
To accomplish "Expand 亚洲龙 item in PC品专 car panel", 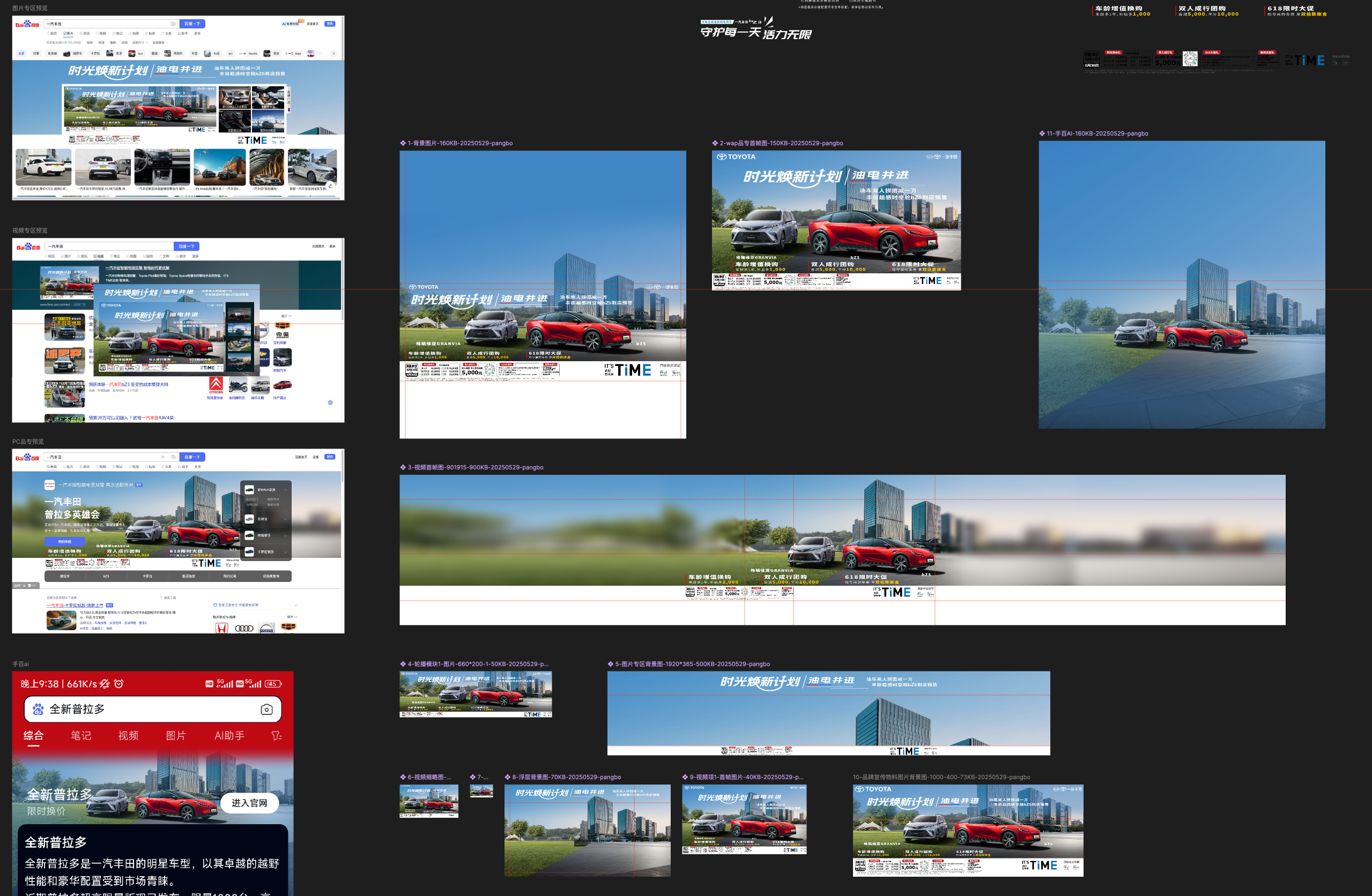I will (x=286, y=520).
